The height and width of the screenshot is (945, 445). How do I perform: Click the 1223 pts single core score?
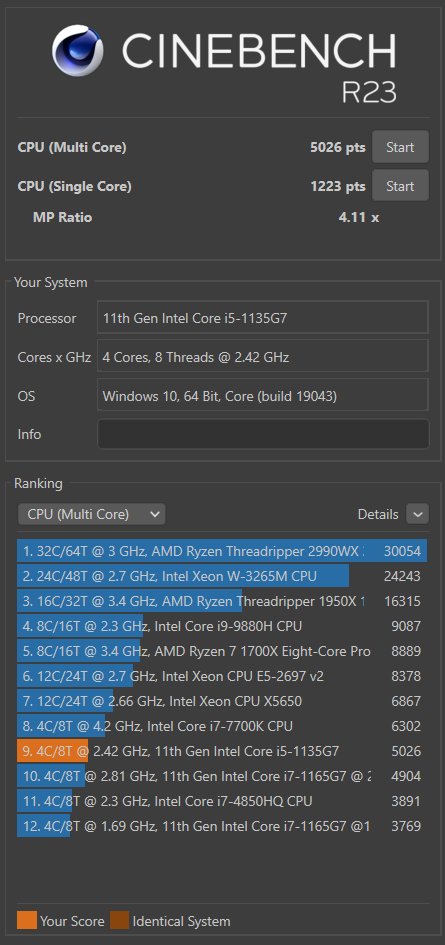pyautogui.click(x=338, y=186)
